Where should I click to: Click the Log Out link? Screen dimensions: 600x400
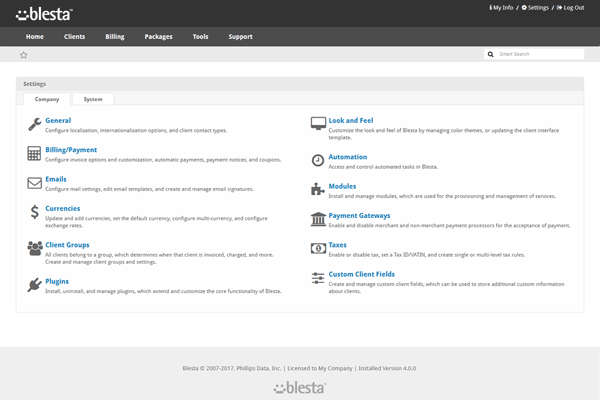570,8
